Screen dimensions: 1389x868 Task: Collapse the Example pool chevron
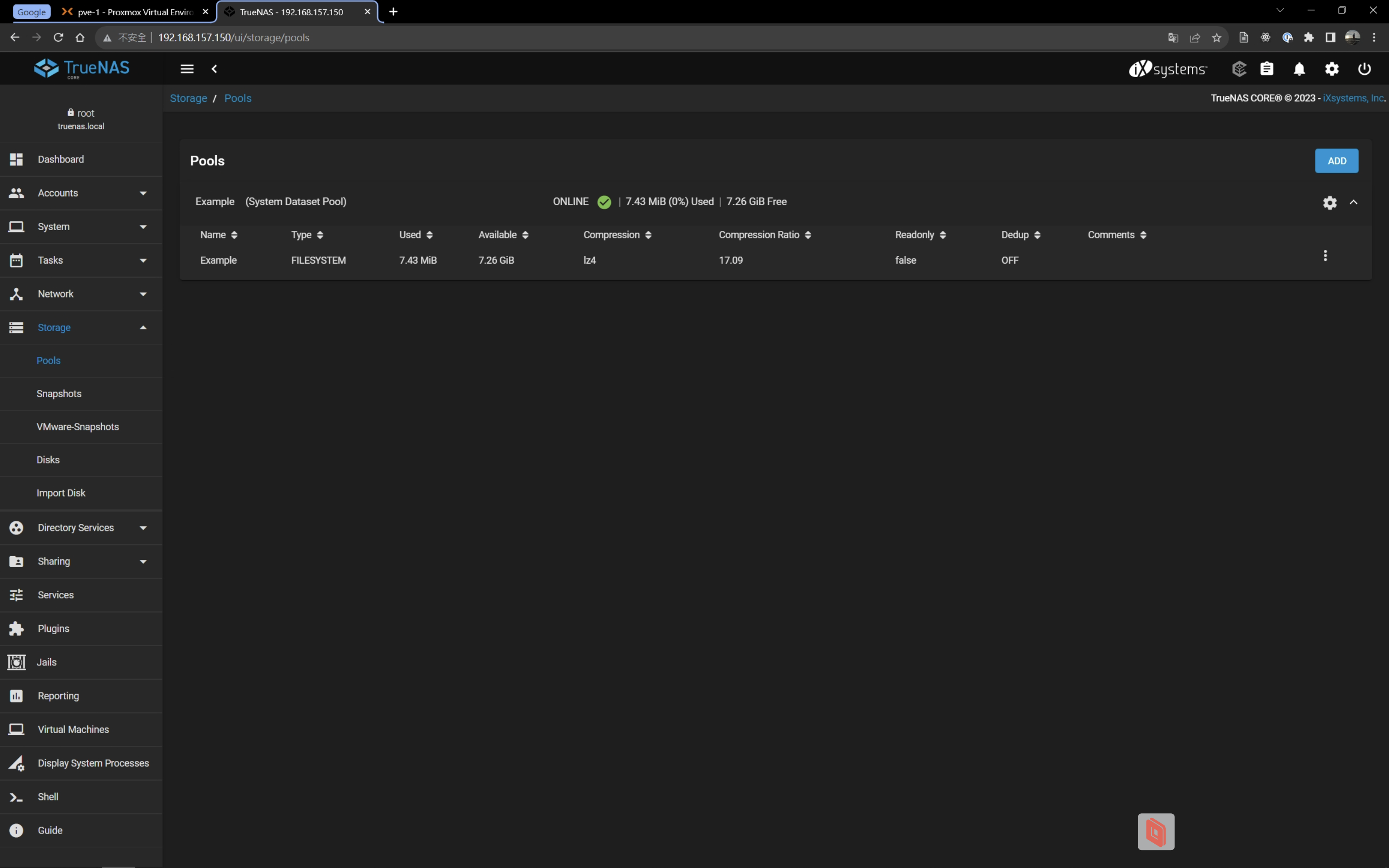click(x=1354, y=202)
